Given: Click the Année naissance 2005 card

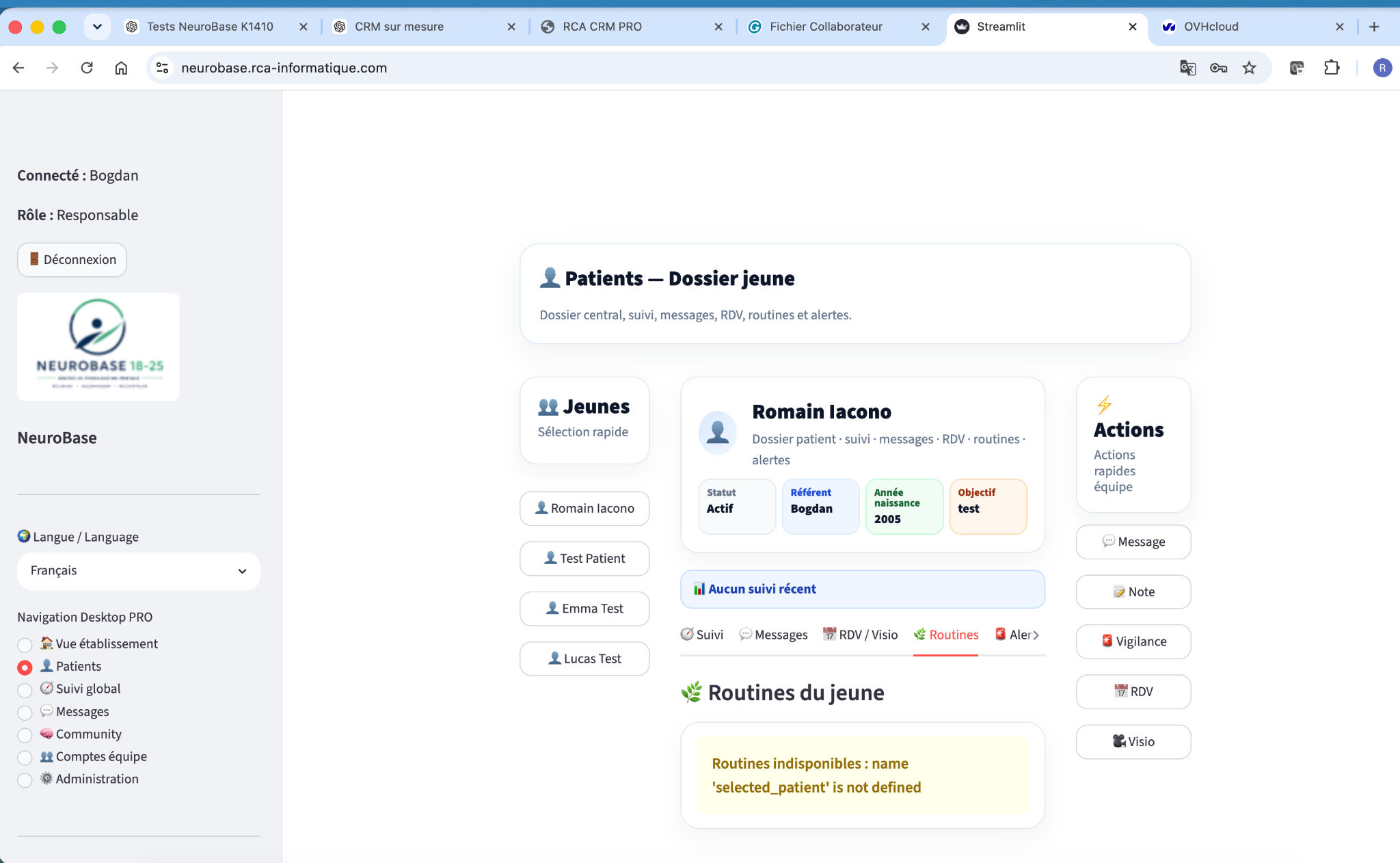Looking at the screenshot, I should pos(904,507).
